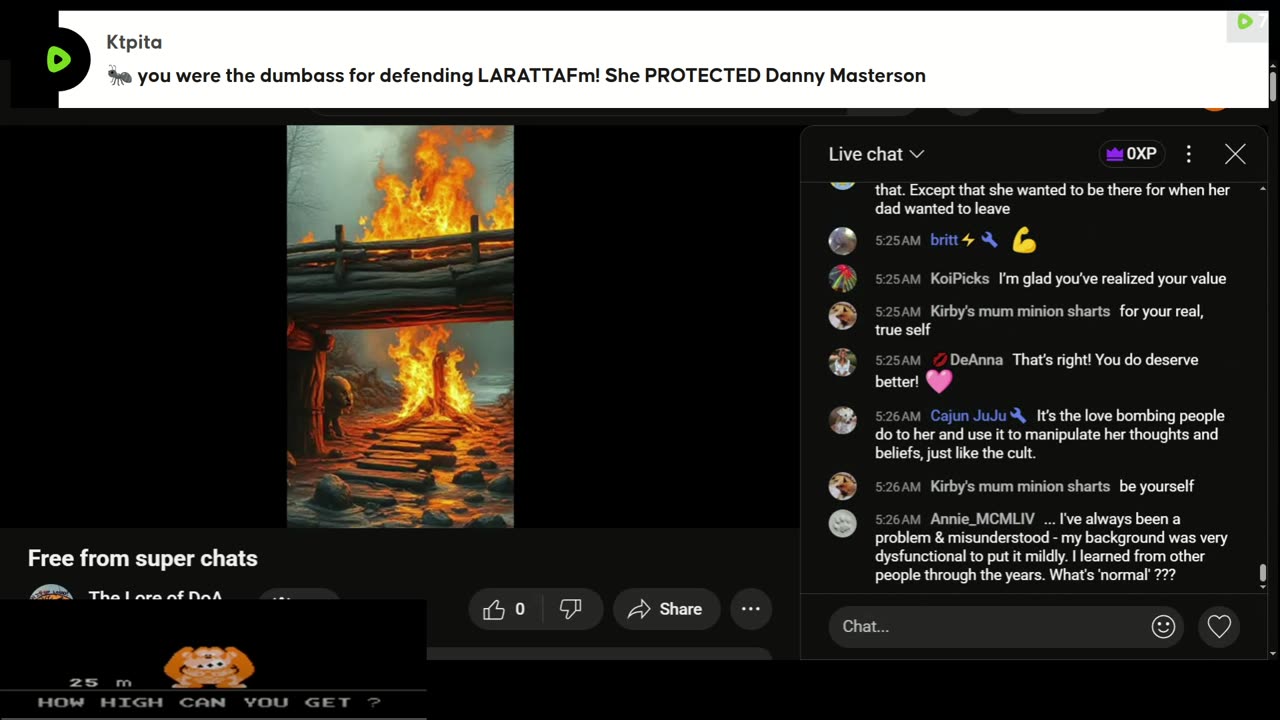This screenshot has width=1280, height=720.
Task: Click the pink heart emoji in DeAnna's message
Action: tap(938, 382)
